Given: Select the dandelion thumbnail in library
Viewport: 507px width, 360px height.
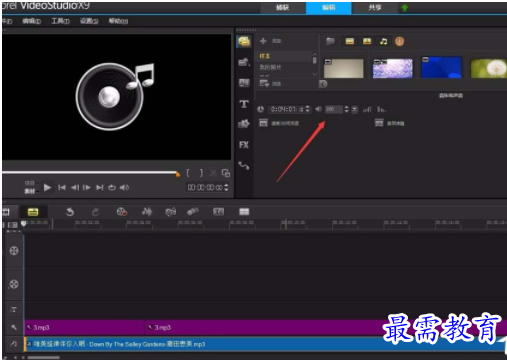Looking at the screenshot, I should coord(488,68).
